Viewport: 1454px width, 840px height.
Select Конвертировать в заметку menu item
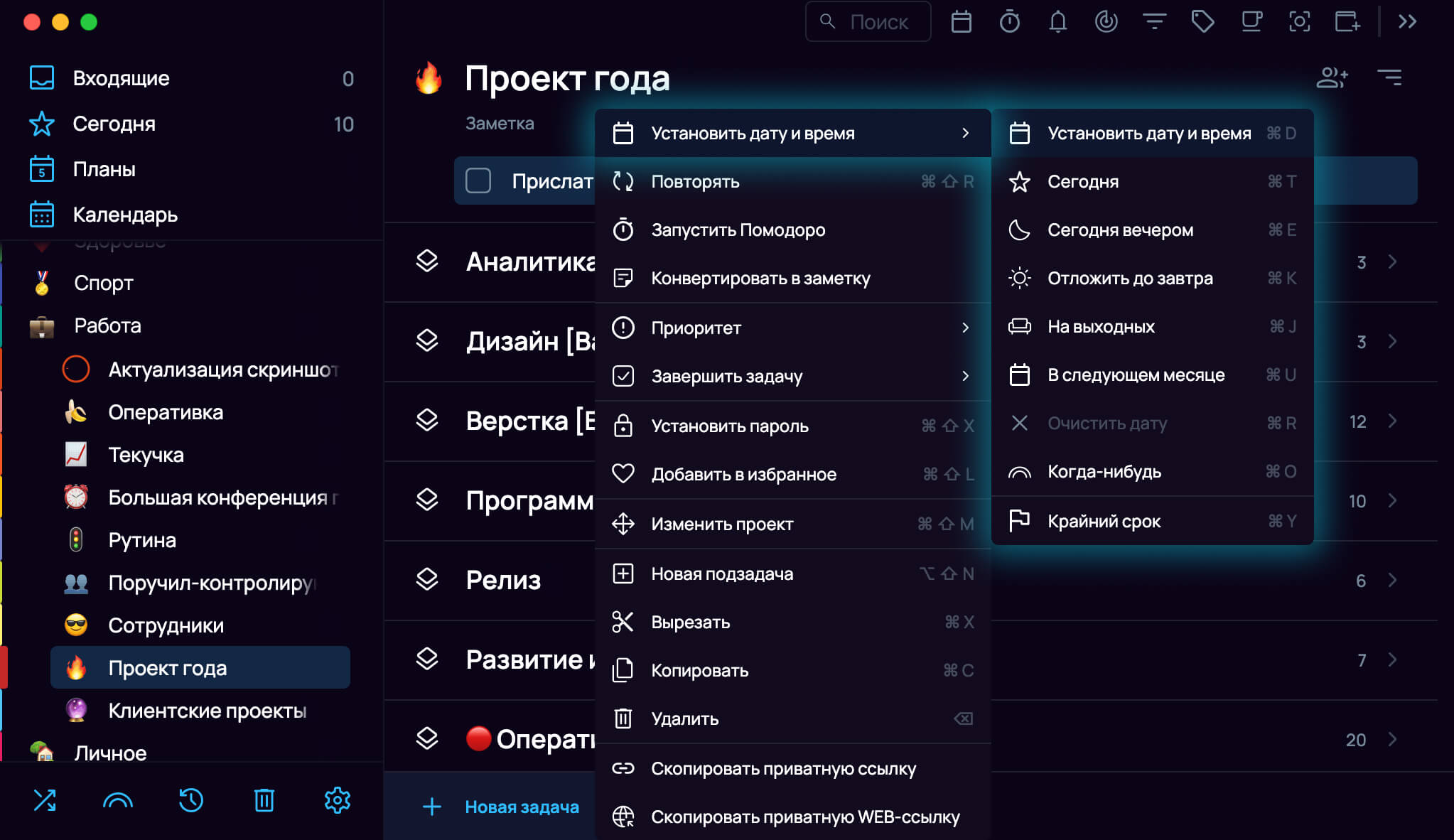[760, 278]
